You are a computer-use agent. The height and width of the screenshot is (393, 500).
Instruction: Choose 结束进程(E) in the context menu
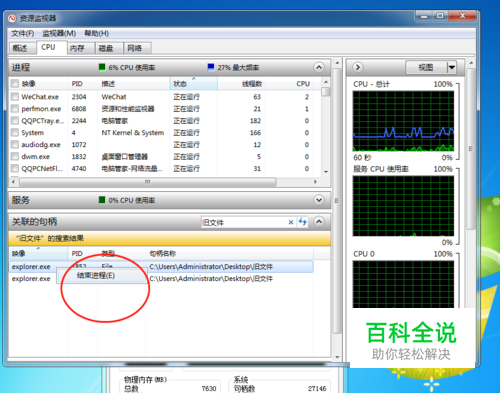coord(102,276)
